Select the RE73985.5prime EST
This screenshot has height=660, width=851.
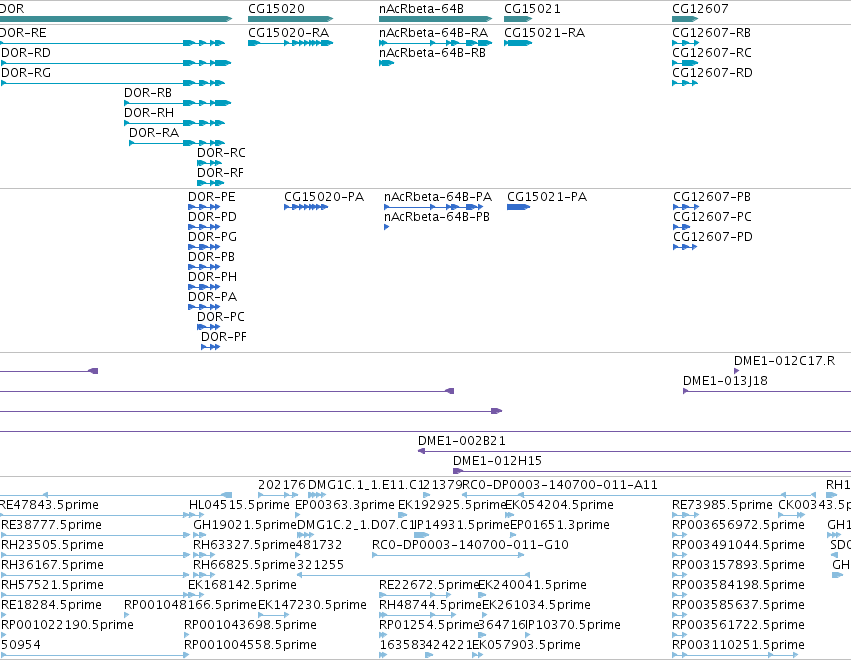coord(685,515)
